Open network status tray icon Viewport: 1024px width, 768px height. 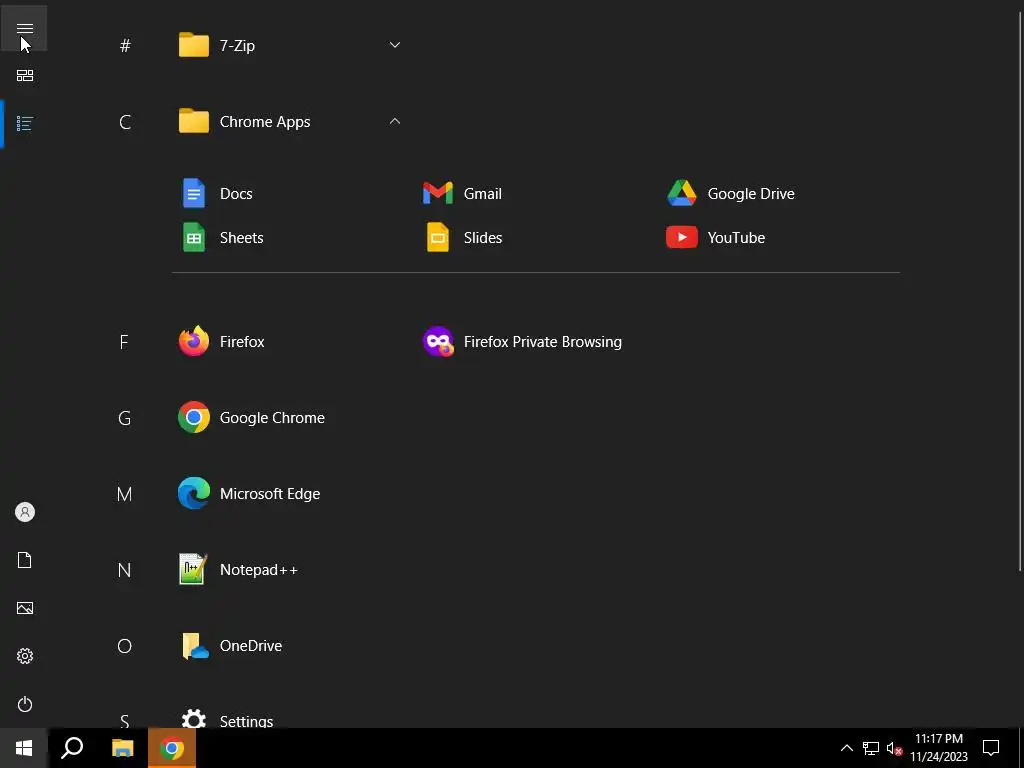pos(871,748)
